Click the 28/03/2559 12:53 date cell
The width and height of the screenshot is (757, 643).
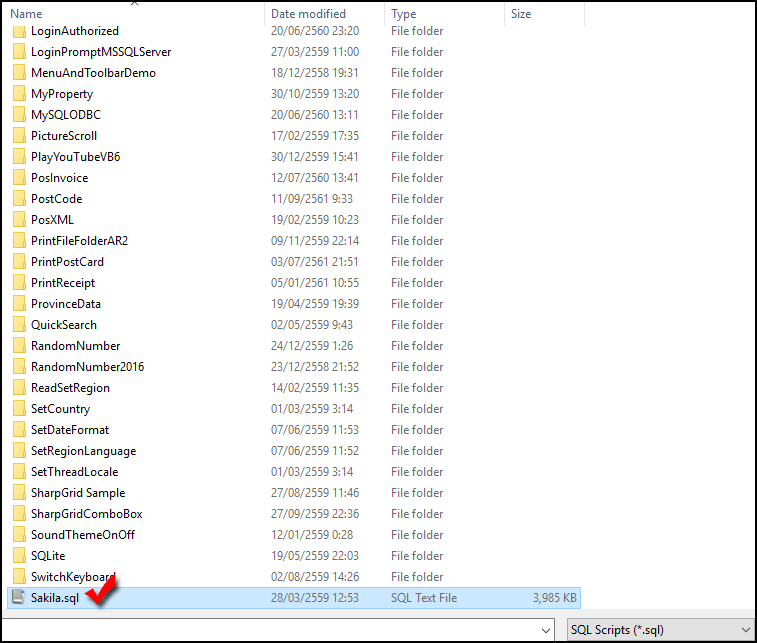click(x=315, y=598)
